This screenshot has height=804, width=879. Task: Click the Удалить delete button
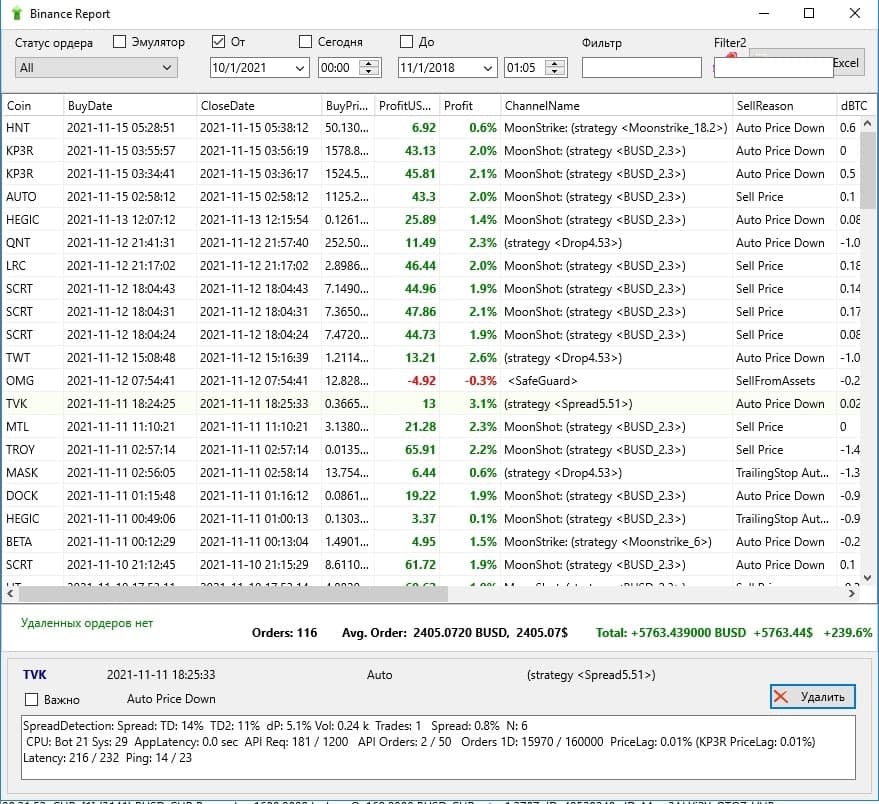[x=812, y=697]
